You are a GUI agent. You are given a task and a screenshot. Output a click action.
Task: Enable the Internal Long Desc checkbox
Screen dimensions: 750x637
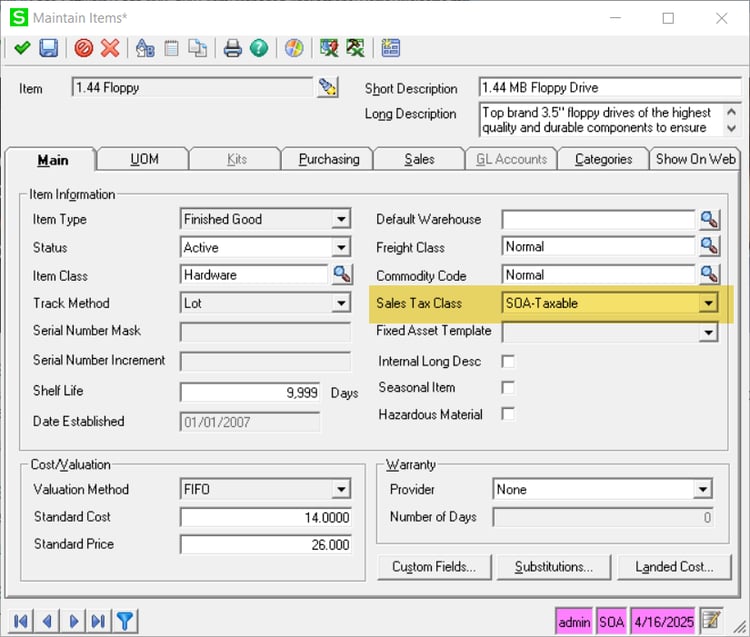[x=508, y=361]
